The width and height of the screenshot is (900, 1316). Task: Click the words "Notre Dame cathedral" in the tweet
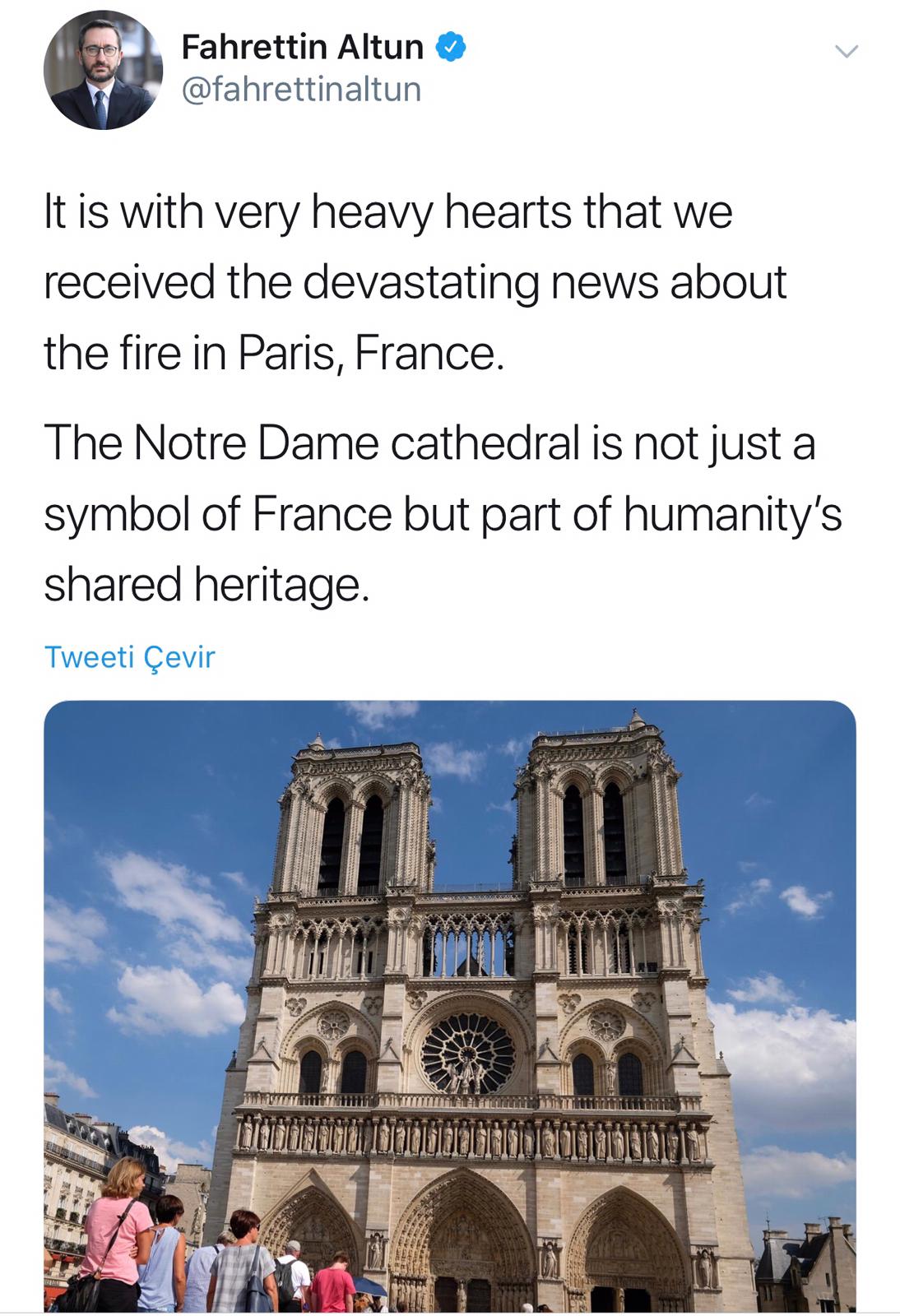pos(356,443)
